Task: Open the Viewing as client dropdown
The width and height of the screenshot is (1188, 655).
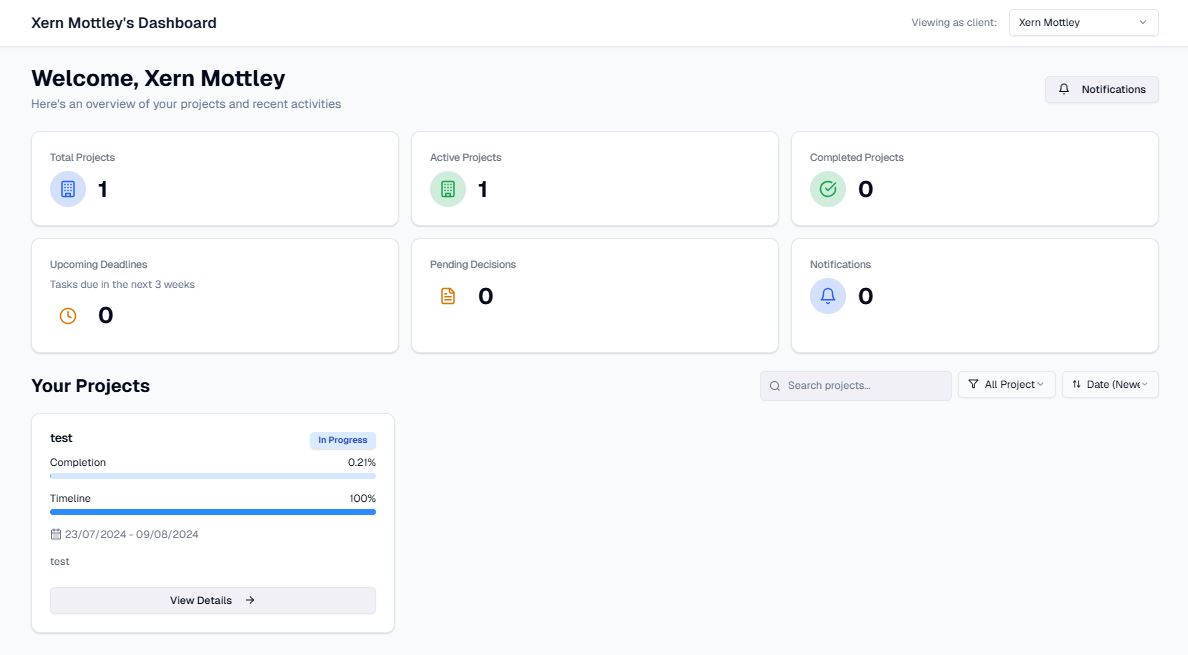Action: click(x=1082, y=22)
